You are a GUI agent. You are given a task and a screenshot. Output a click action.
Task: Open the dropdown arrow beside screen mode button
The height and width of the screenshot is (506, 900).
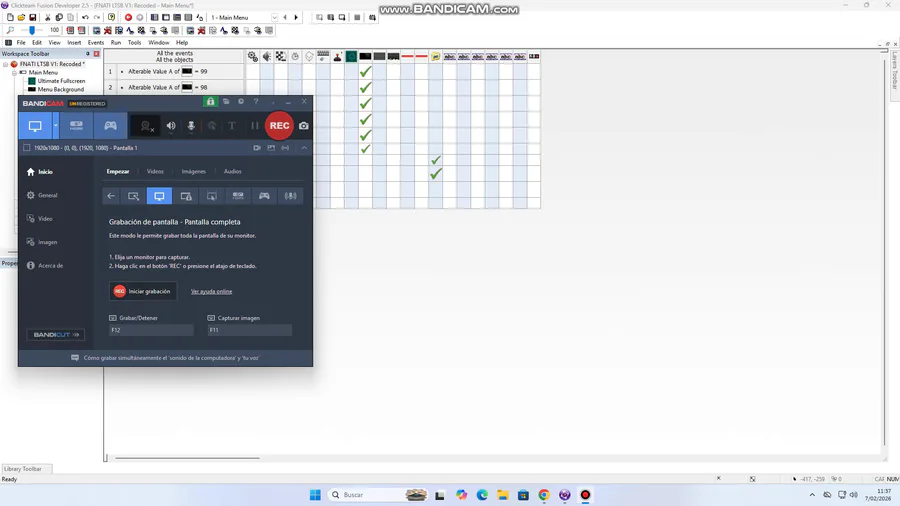point(56,126)
